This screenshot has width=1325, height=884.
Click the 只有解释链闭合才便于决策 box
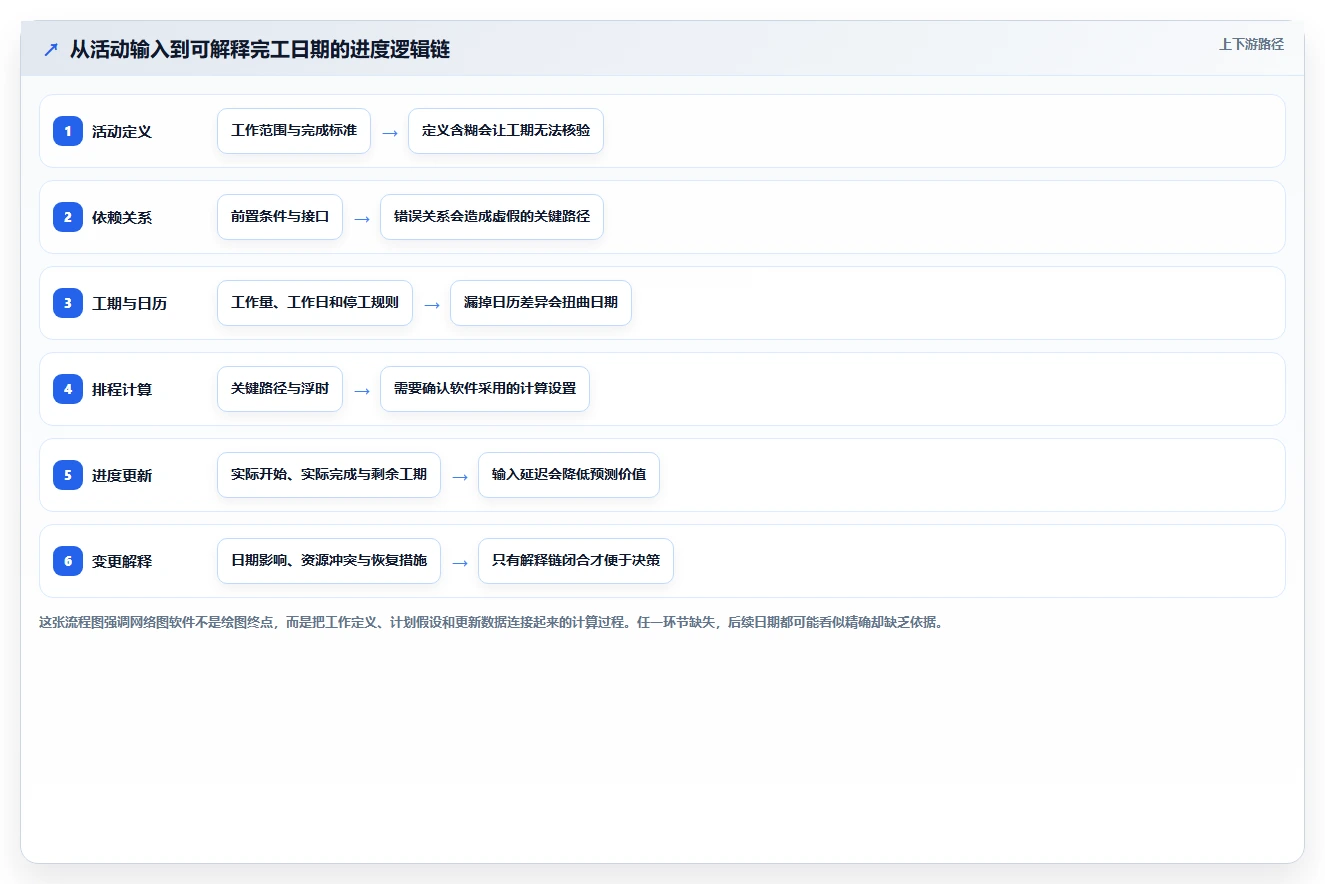pyautogui.click(x=576, y=561)
